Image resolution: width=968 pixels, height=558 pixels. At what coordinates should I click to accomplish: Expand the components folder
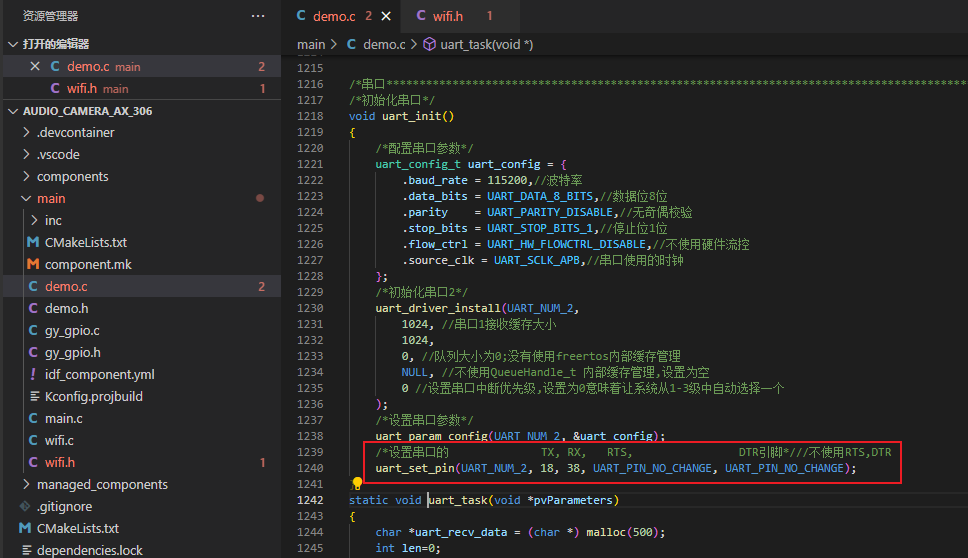(x=72, y=176)
